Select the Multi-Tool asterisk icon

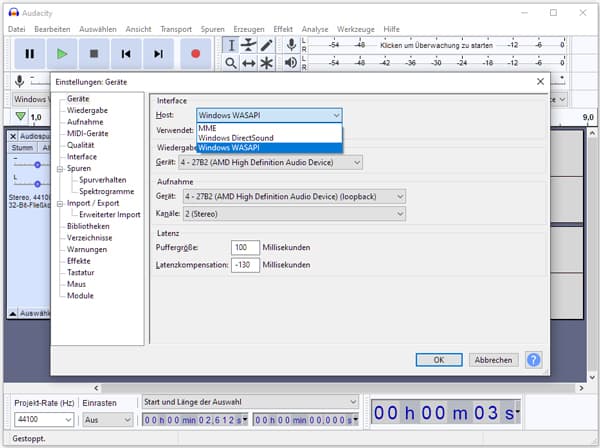click(266, 63)
